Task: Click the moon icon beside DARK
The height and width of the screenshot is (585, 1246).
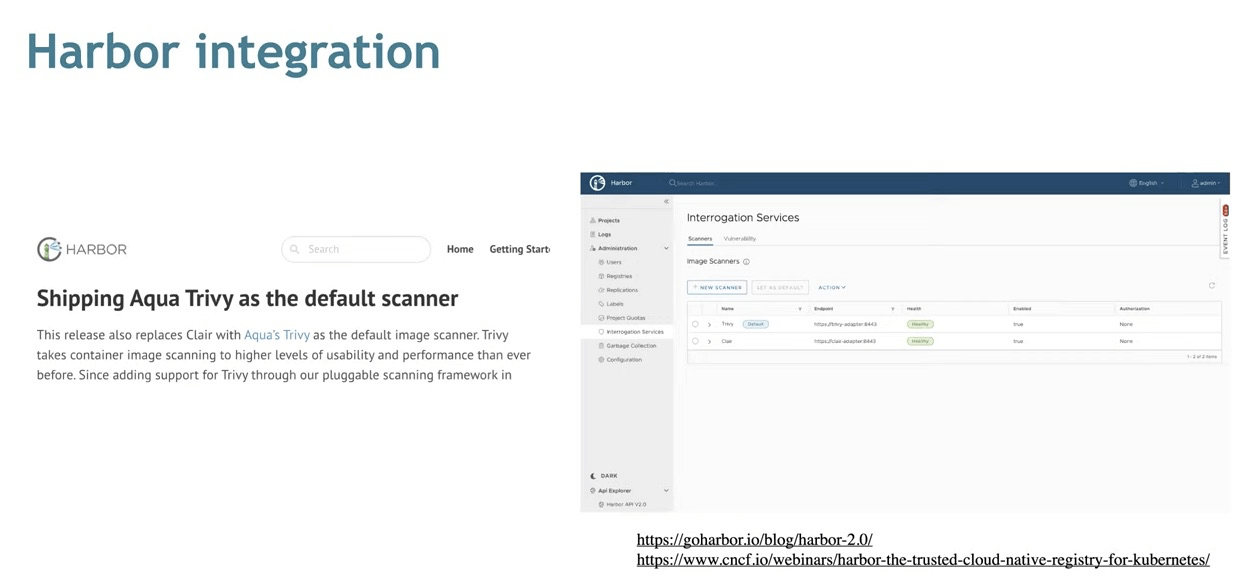Action: 593,476
